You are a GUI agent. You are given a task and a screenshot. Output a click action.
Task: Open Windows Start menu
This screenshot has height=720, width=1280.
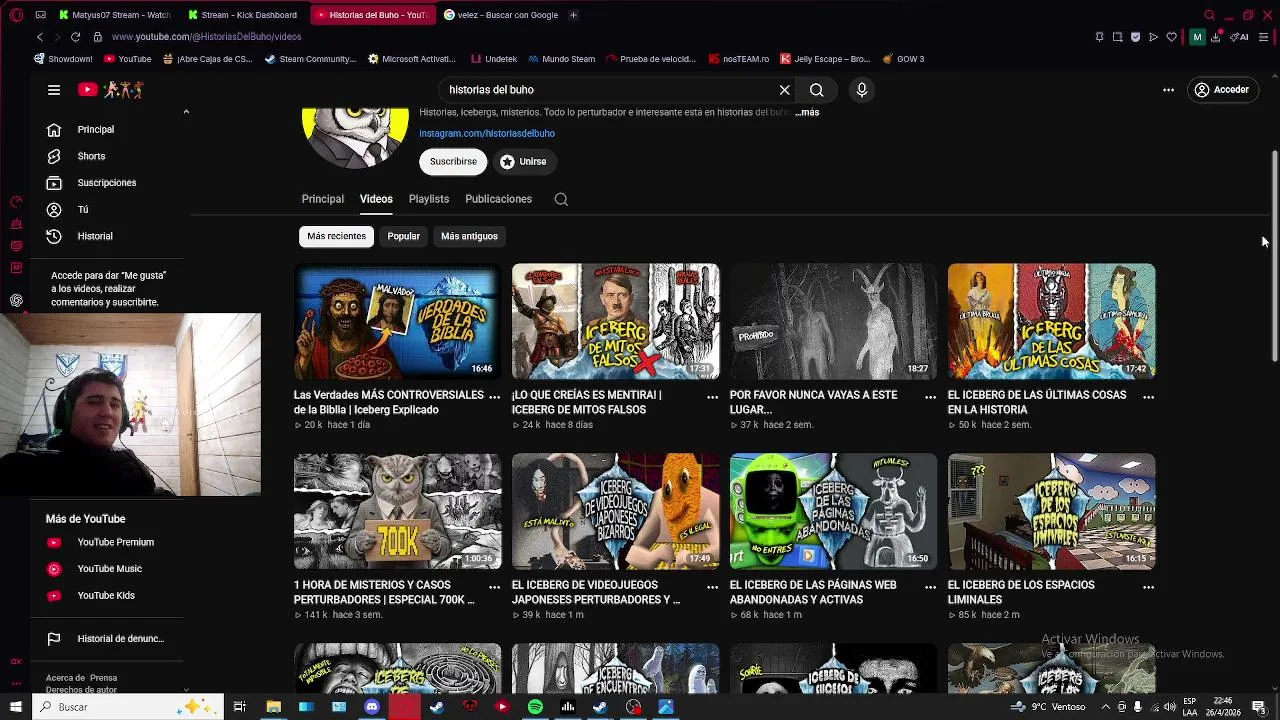[16, 707]
